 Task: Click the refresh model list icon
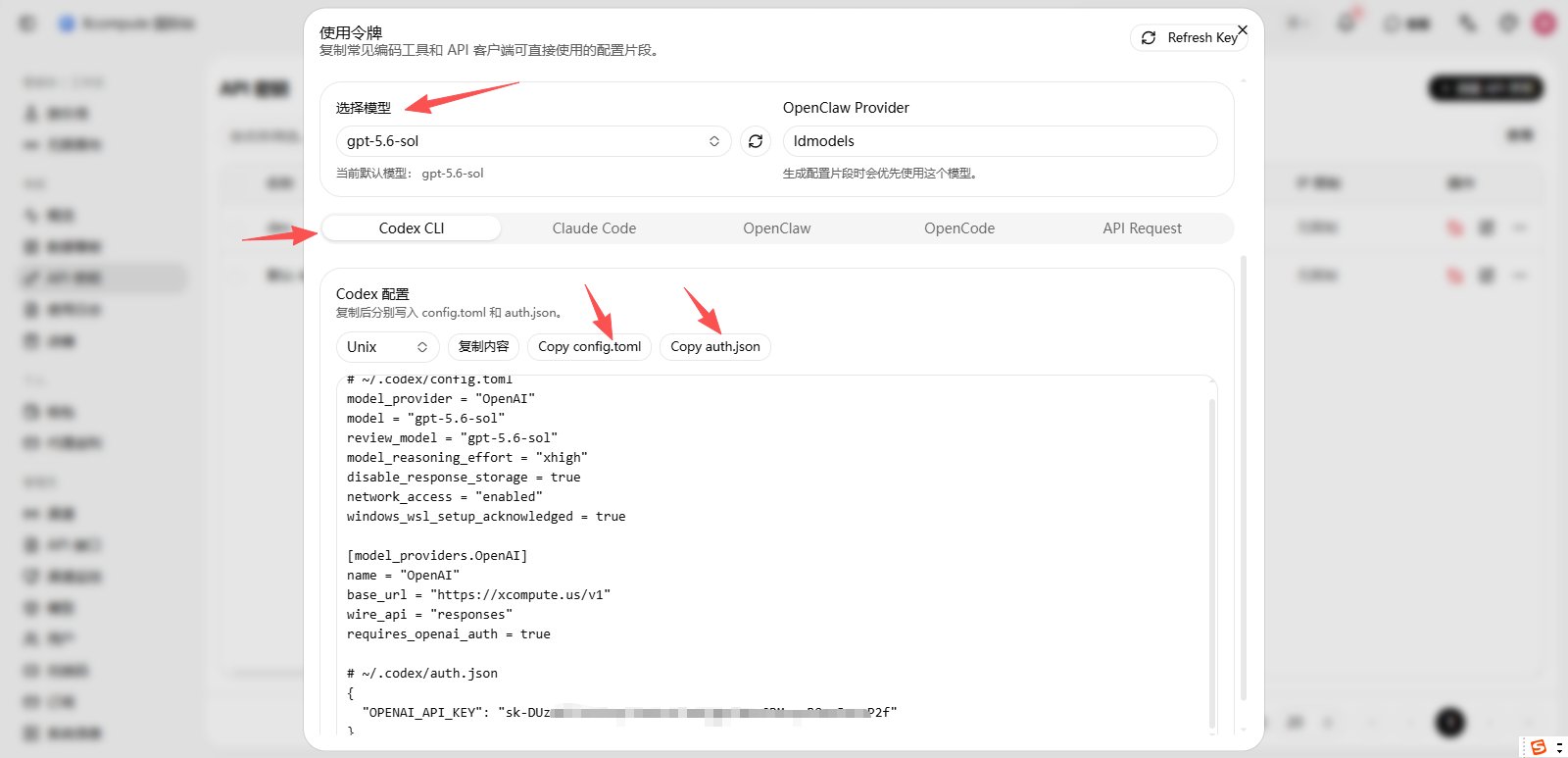coord(756,141)
